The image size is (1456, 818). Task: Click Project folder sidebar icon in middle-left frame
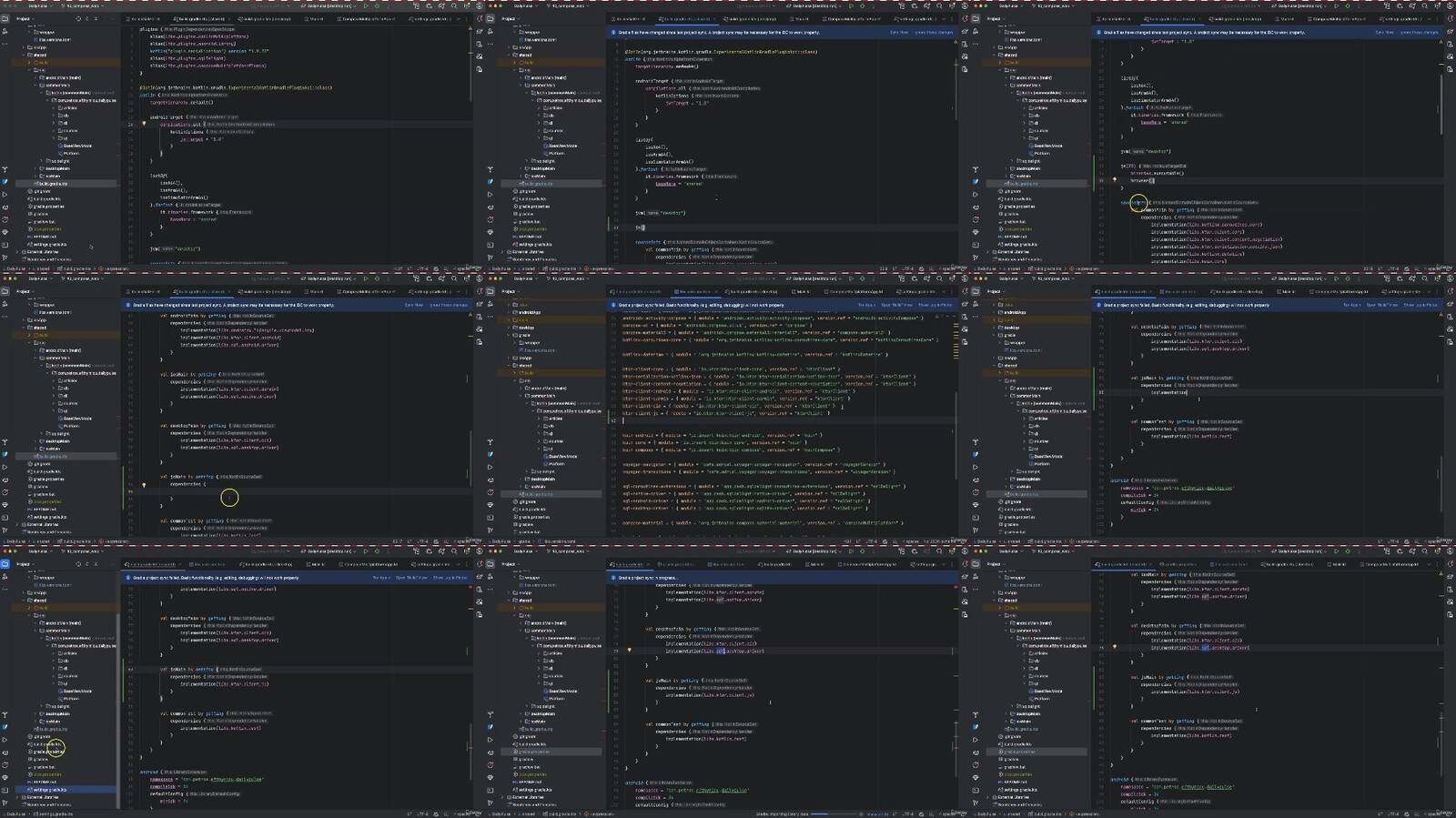coord(5,291)
